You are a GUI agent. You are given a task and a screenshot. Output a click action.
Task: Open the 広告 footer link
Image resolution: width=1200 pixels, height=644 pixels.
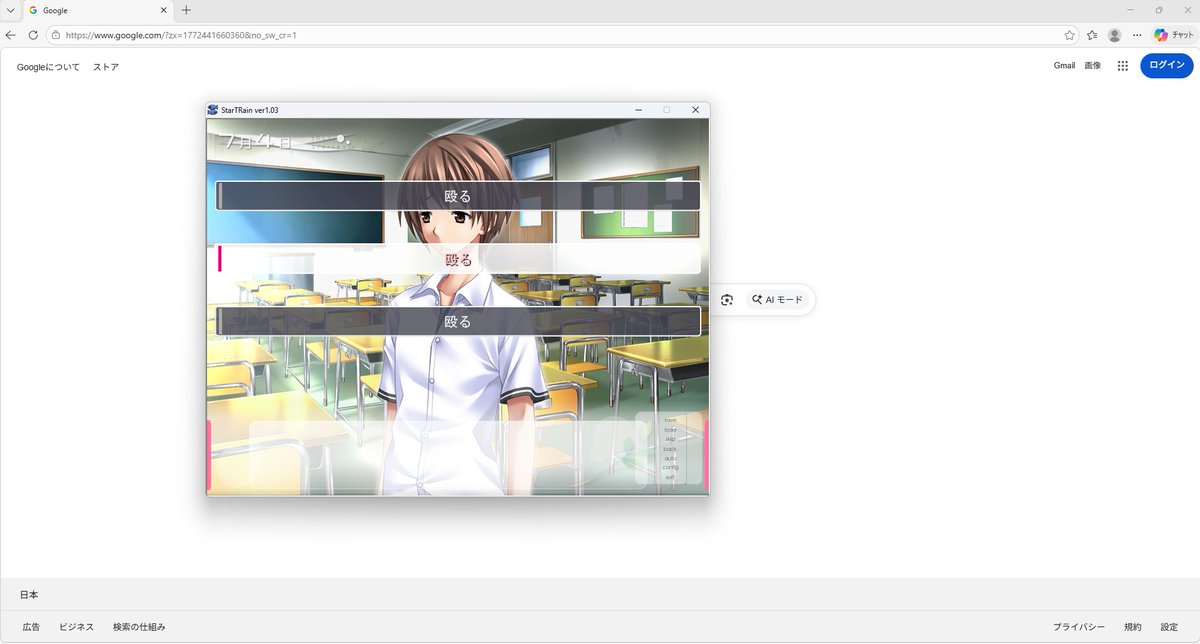pyautogui.click(x=31, y=627)
